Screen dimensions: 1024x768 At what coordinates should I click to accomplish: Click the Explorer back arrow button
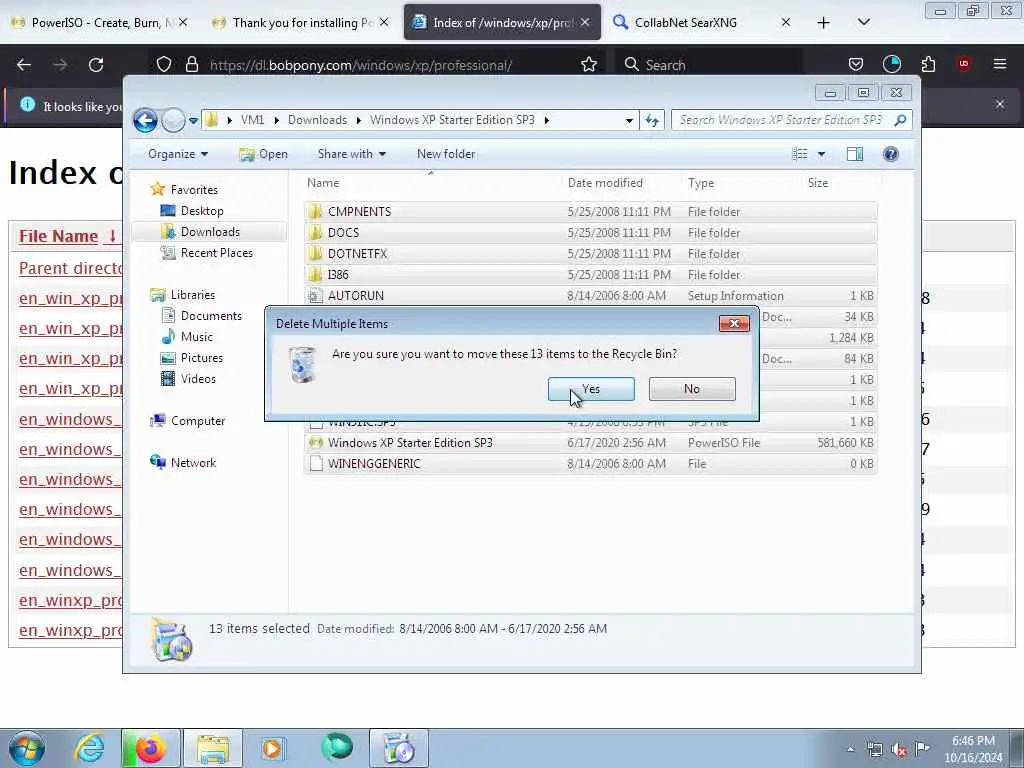coord(145,120)
